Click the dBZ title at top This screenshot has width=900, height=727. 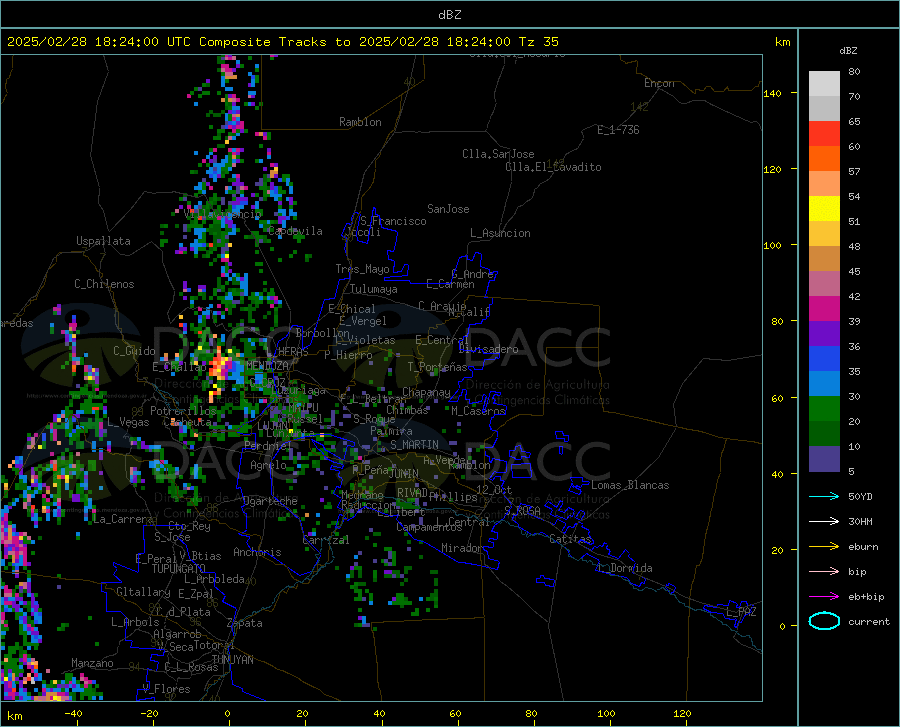coord(449,15)
